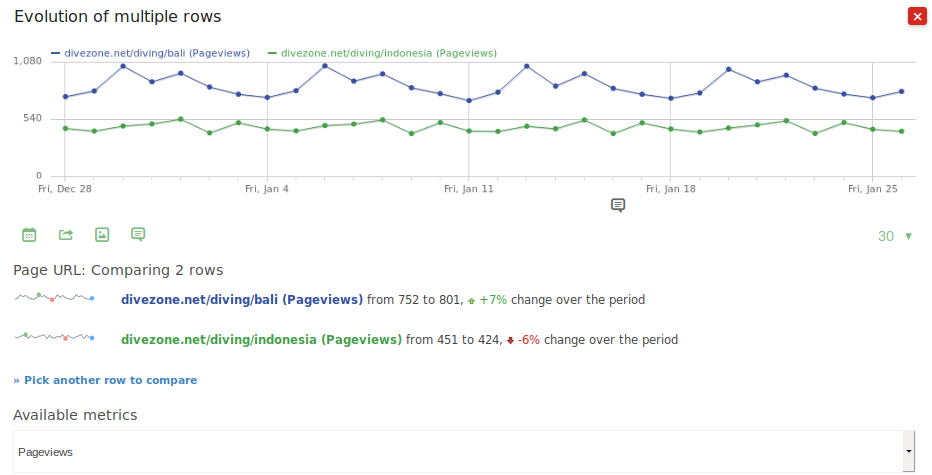
Task: Click the red down arrow next to -6%
Action: 510,340
